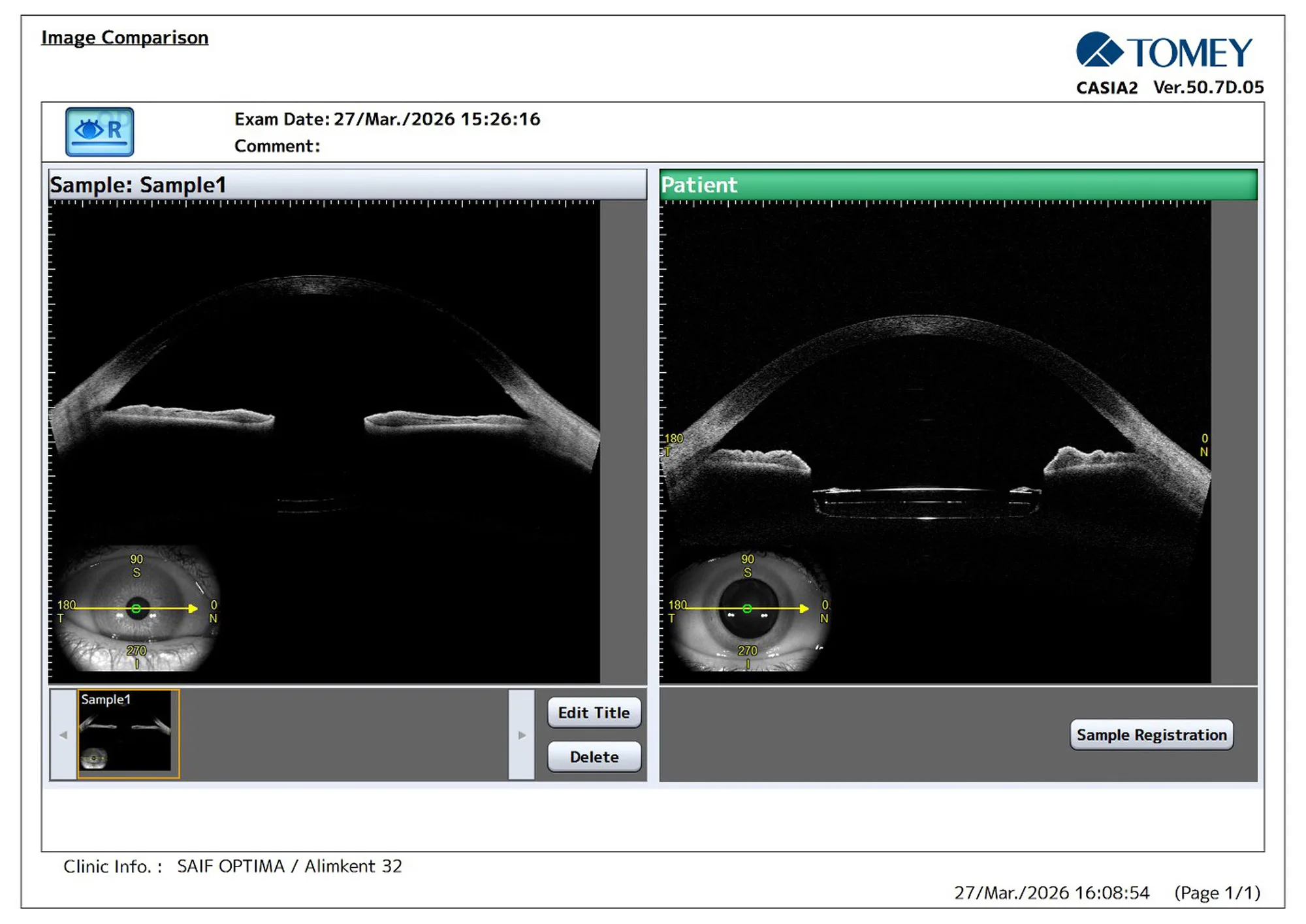Click the Image Comparison heading

click(x=125, y=37)
